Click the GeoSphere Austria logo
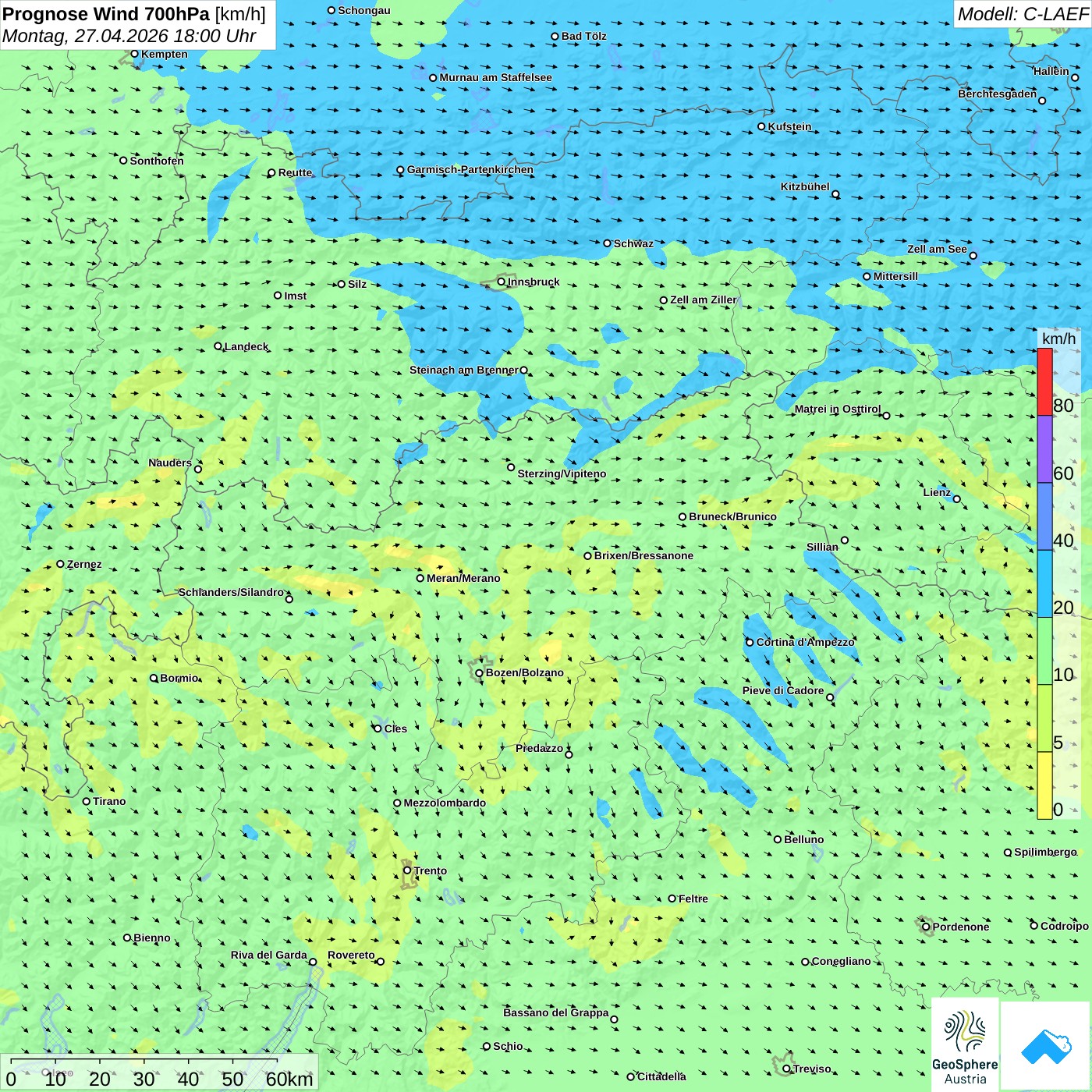1092x1092 pixels. click(965, 1045)
